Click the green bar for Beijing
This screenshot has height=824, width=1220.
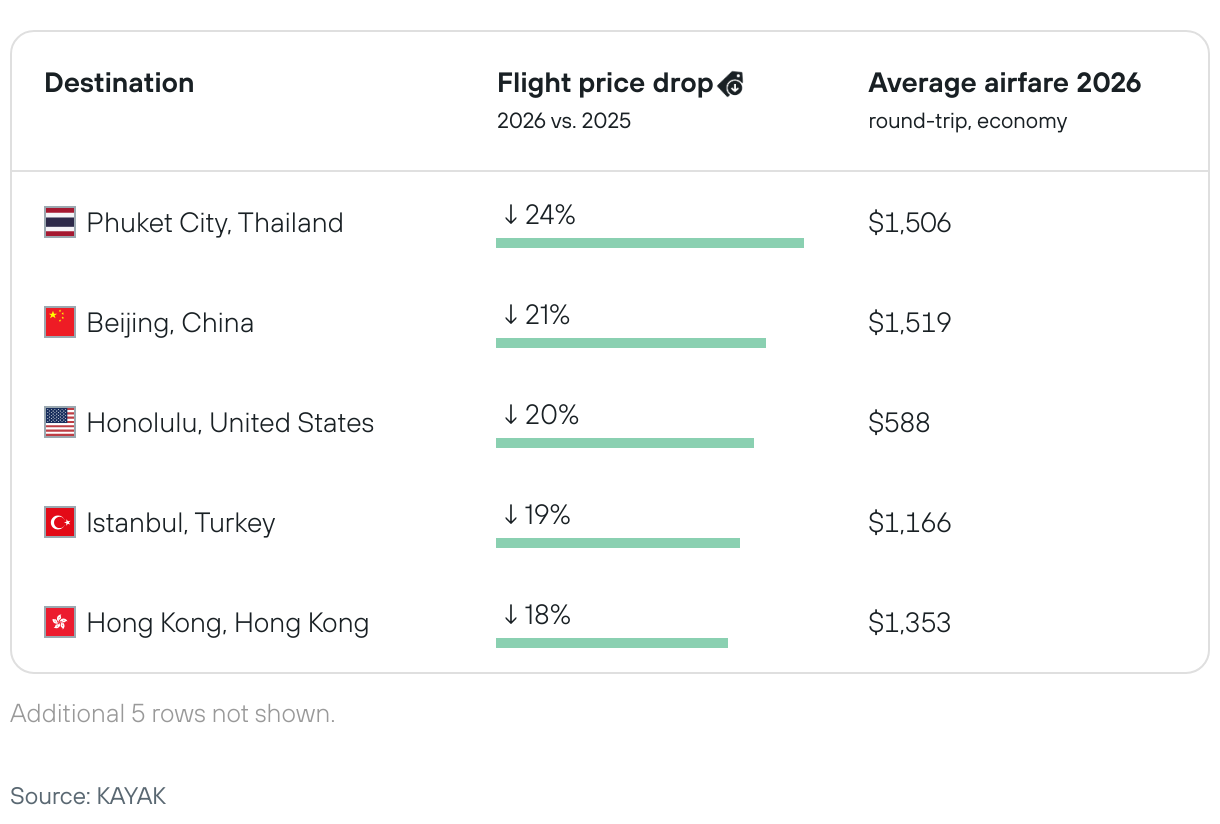[x=631, y=343]
